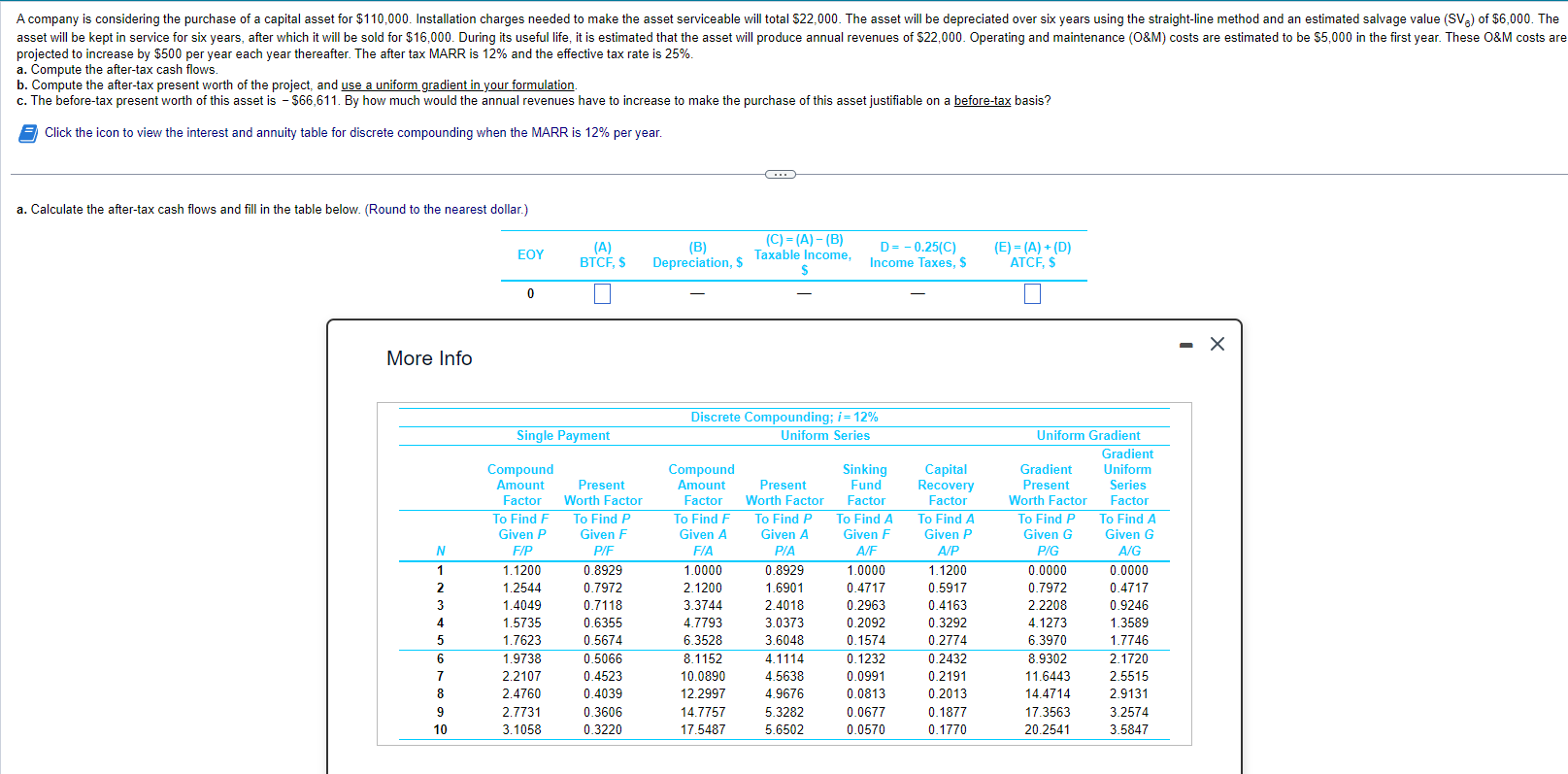
Task: Click the BTCF input box for EOY 0
Action: click(602, 293)
